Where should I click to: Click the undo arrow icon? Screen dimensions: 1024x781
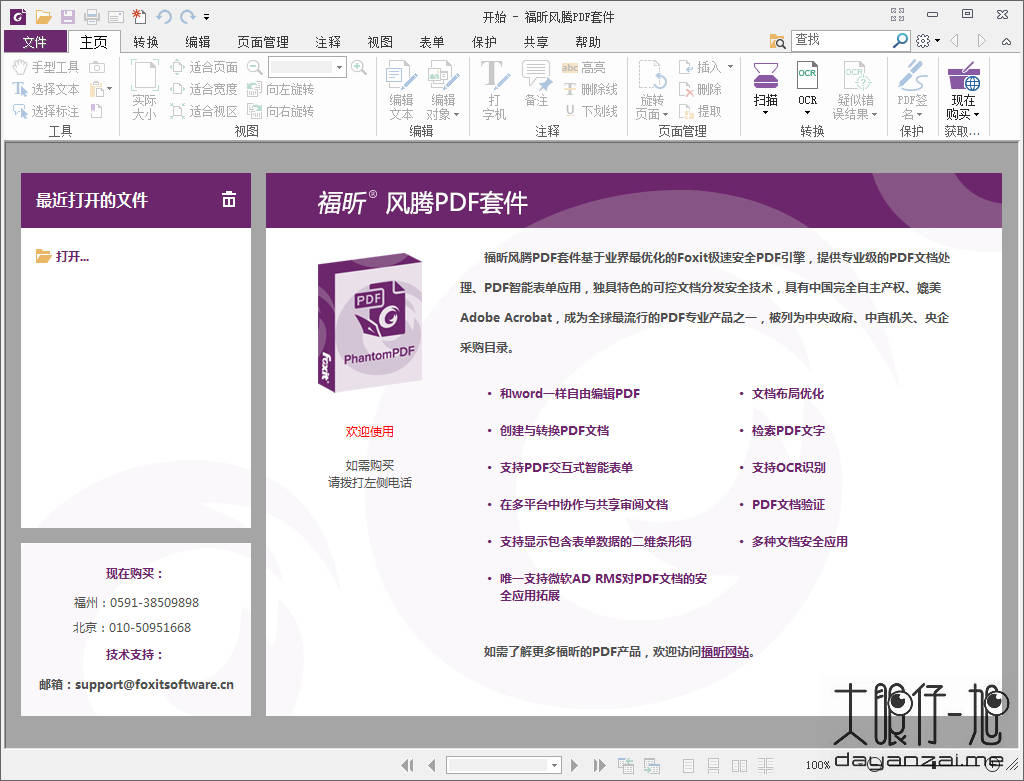(x=164, y=16)
